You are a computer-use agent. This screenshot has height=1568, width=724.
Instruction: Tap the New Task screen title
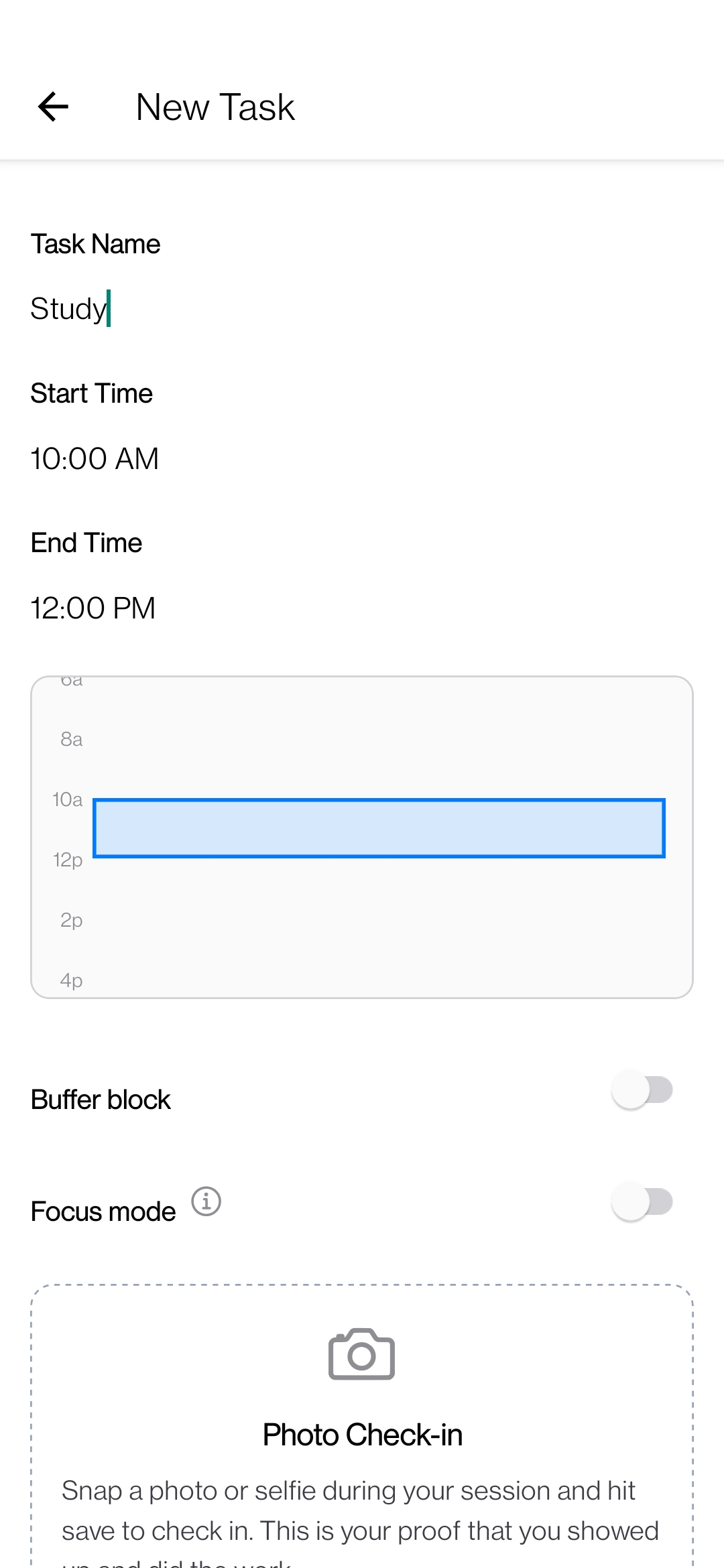(215, 107)
